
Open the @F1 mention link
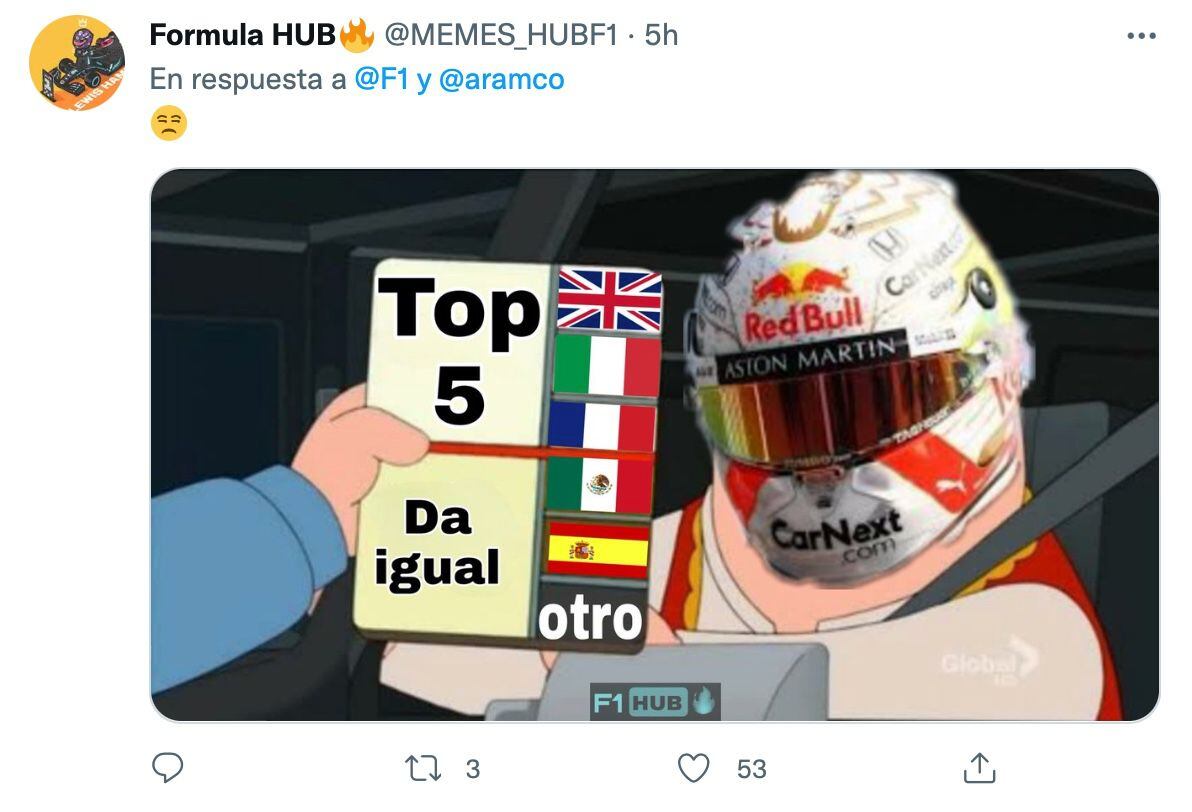point(382,79)
